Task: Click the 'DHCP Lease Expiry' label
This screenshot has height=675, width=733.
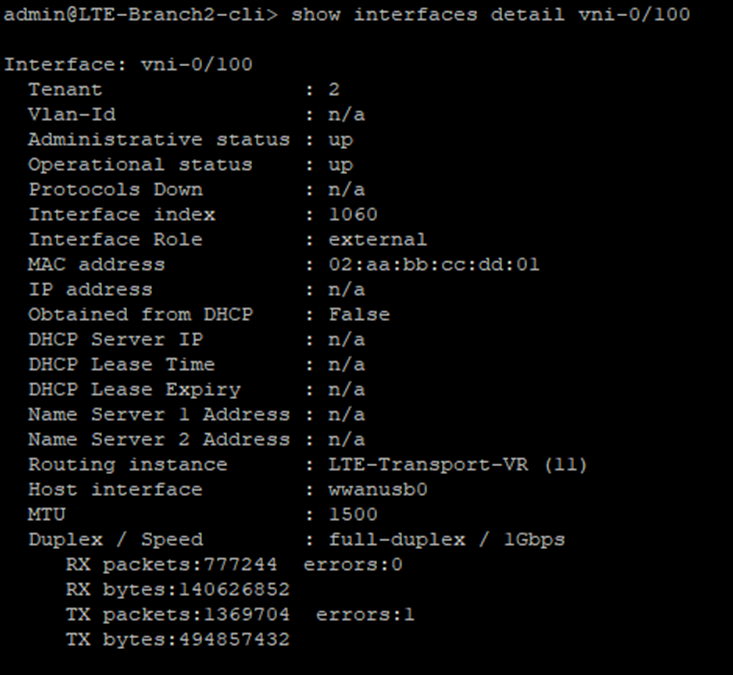Action: coord(135,390)
